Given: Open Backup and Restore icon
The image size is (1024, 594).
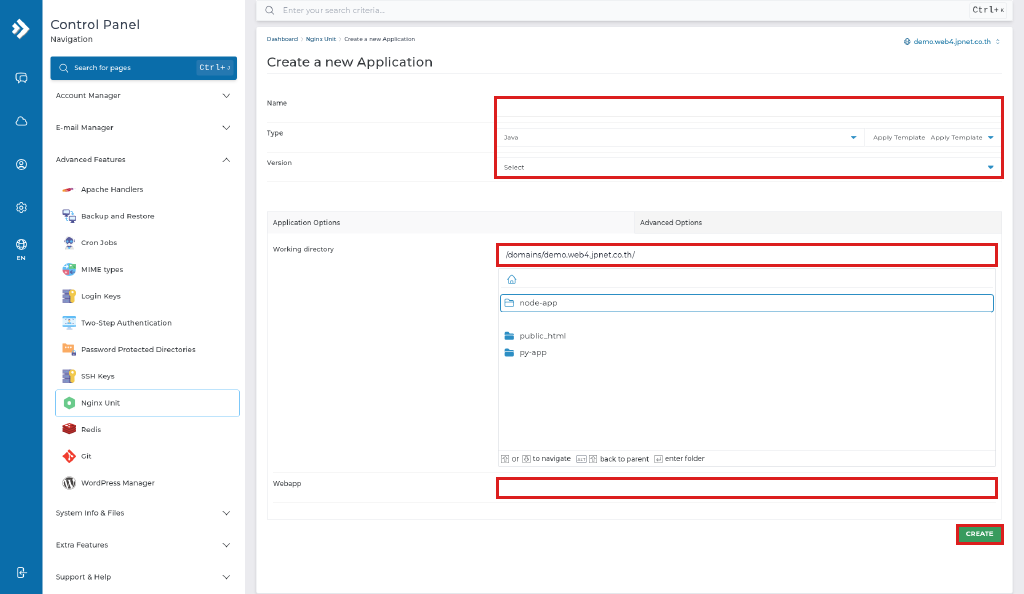Looking at the screenshot, I should click(69, 216).
